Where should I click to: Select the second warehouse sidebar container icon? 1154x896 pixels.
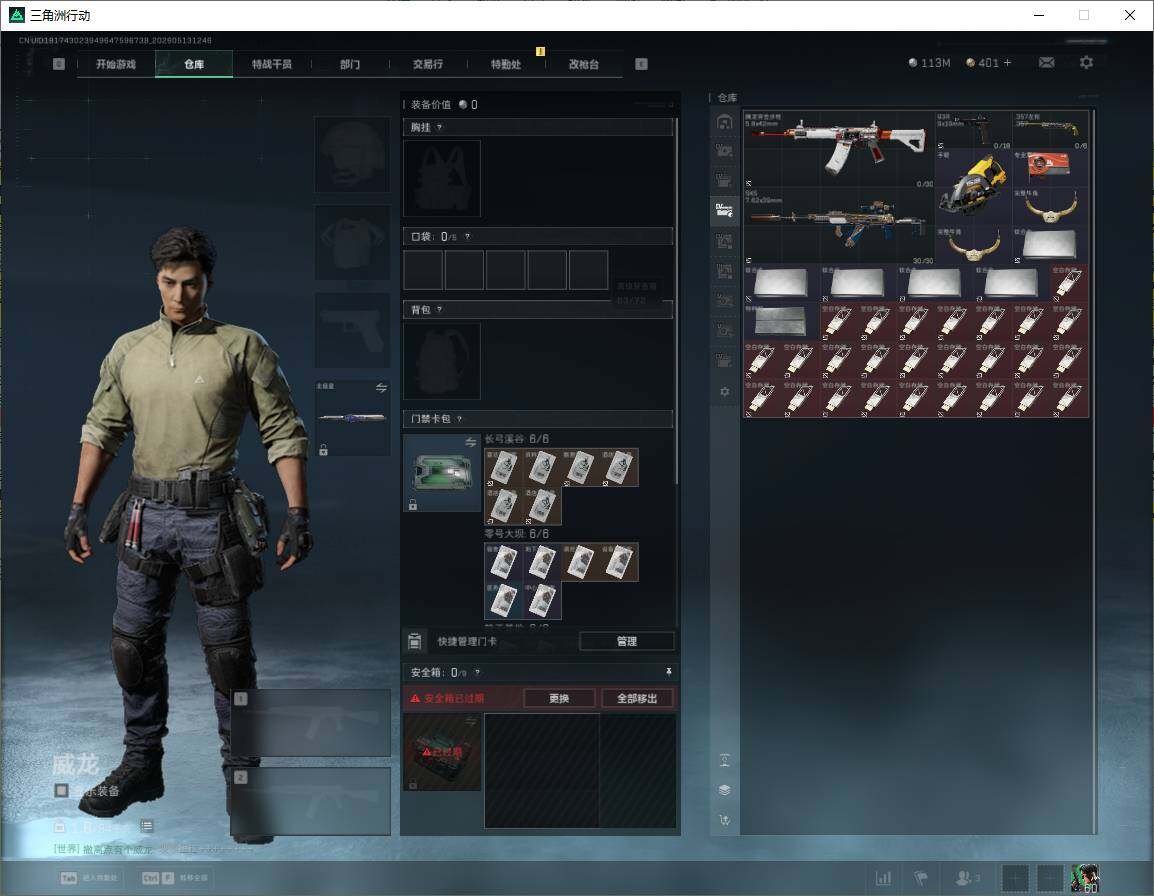(724, 151)
